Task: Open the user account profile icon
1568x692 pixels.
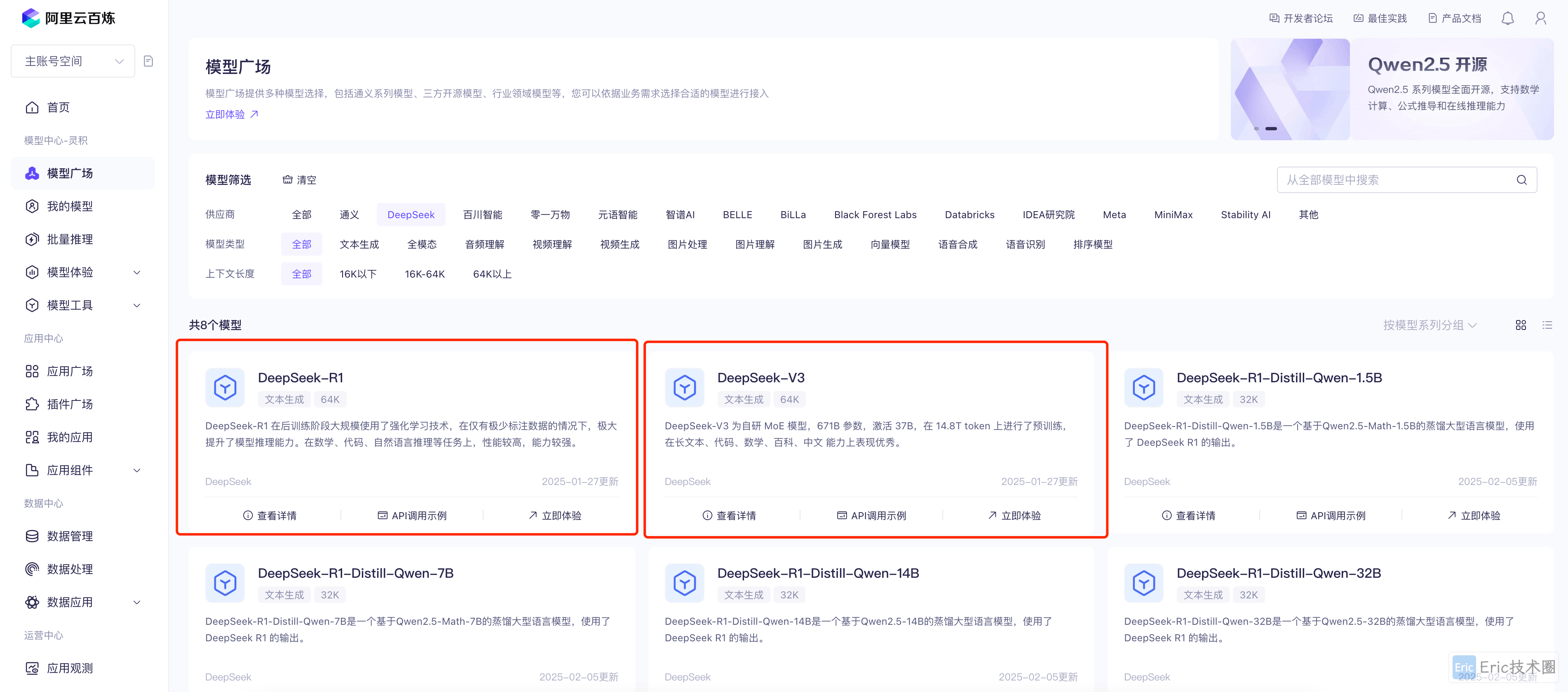Action: [1540, 18]
